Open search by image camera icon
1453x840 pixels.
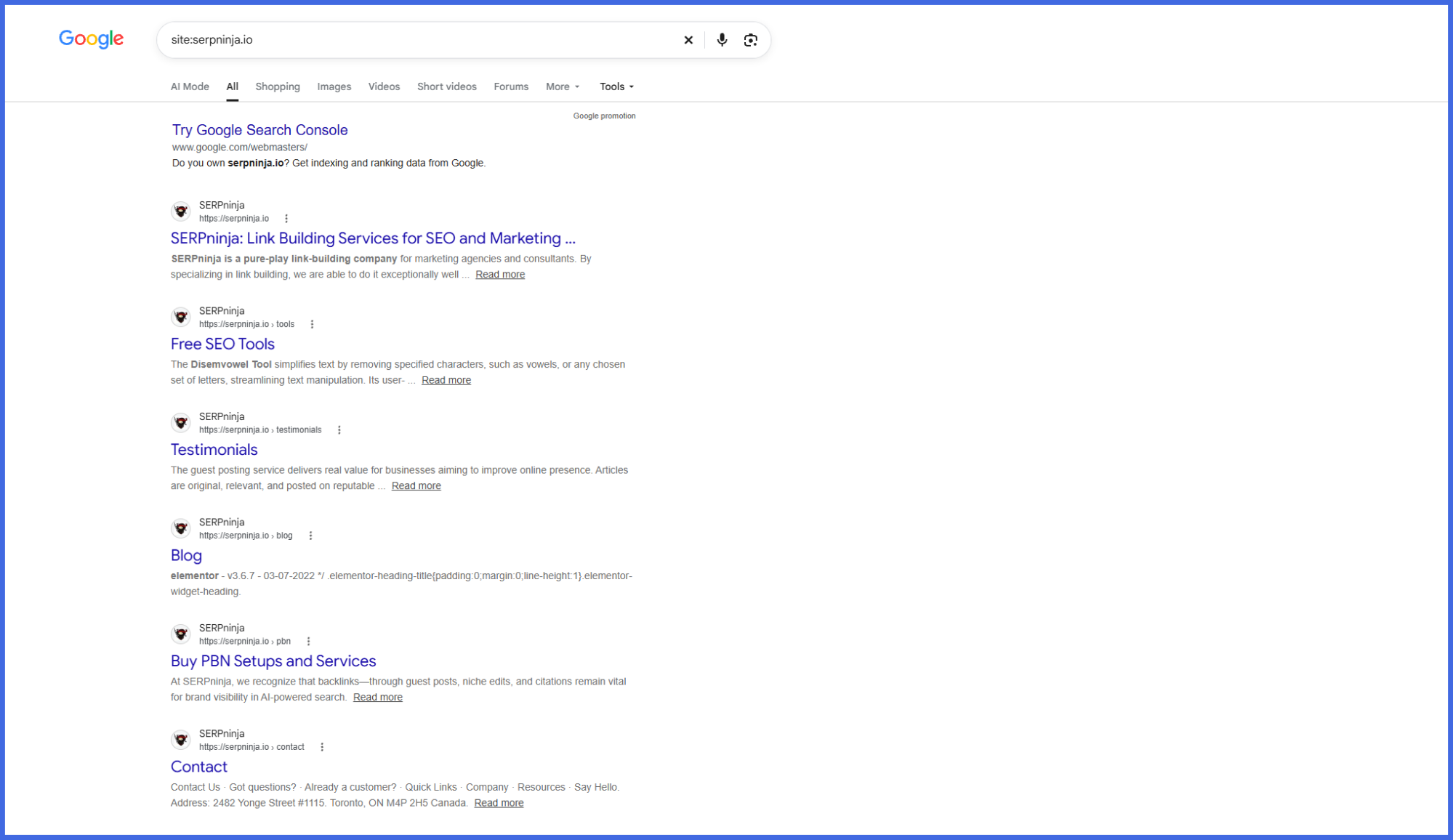point(751,40)
